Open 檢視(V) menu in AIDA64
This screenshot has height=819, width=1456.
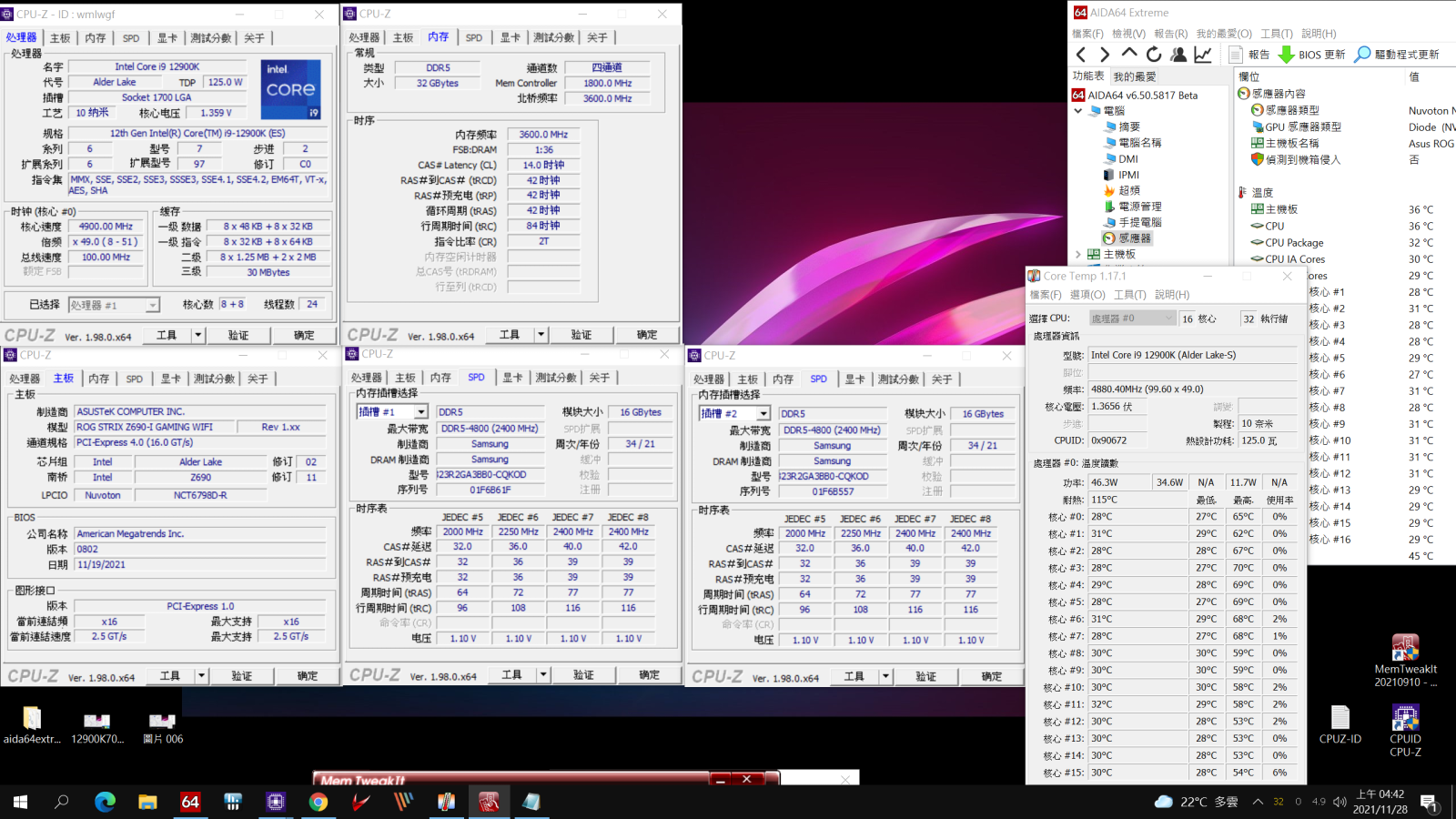coord(1129,34)
